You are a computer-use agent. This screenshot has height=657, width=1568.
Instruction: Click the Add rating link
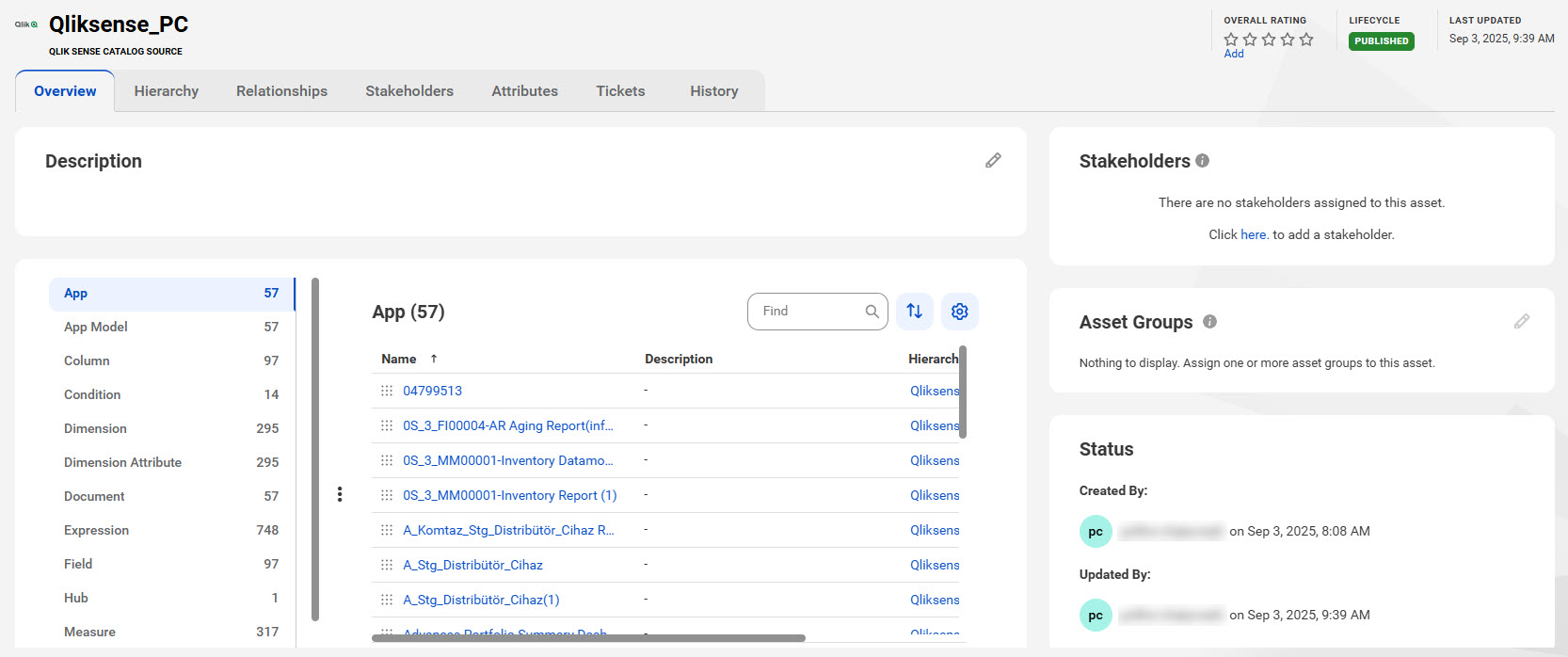click(x=1234, y=54)
